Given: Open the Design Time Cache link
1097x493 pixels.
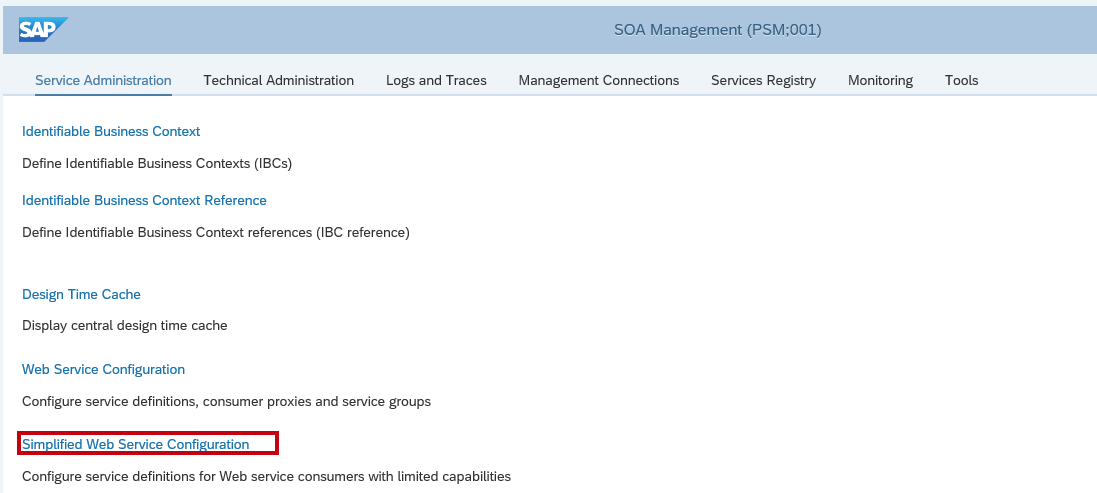Looking at the screenshot, I should point(81,294).
